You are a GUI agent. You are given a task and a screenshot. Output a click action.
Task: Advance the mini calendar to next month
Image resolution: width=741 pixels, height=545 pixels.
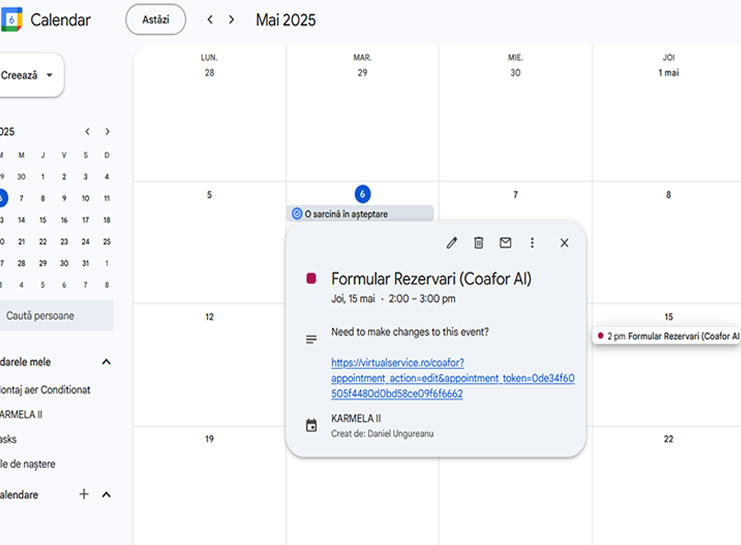(x=107, y=131)
